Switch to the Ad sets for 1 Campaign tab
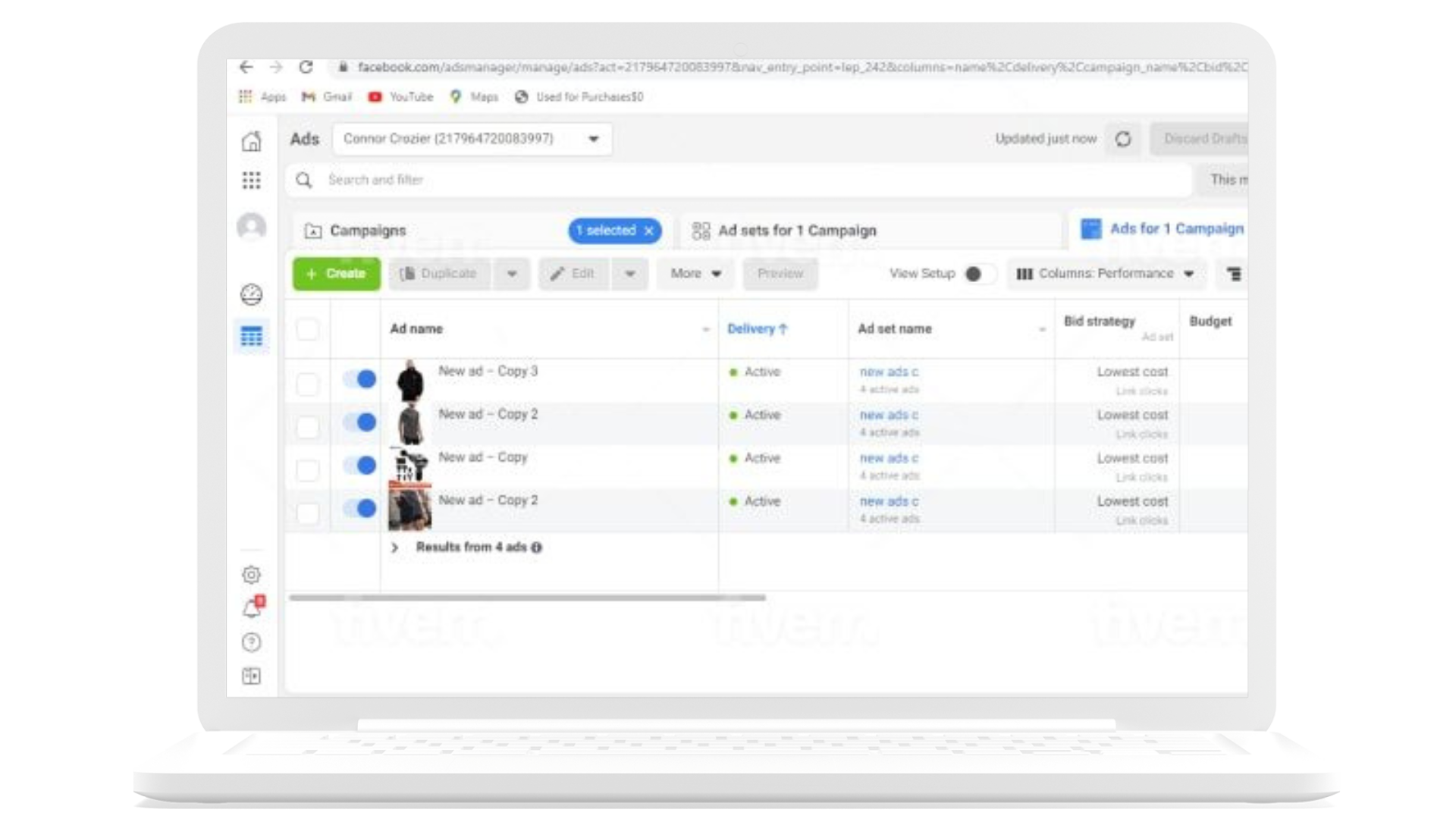1456x819 pixels. click(x=796, y=231)
